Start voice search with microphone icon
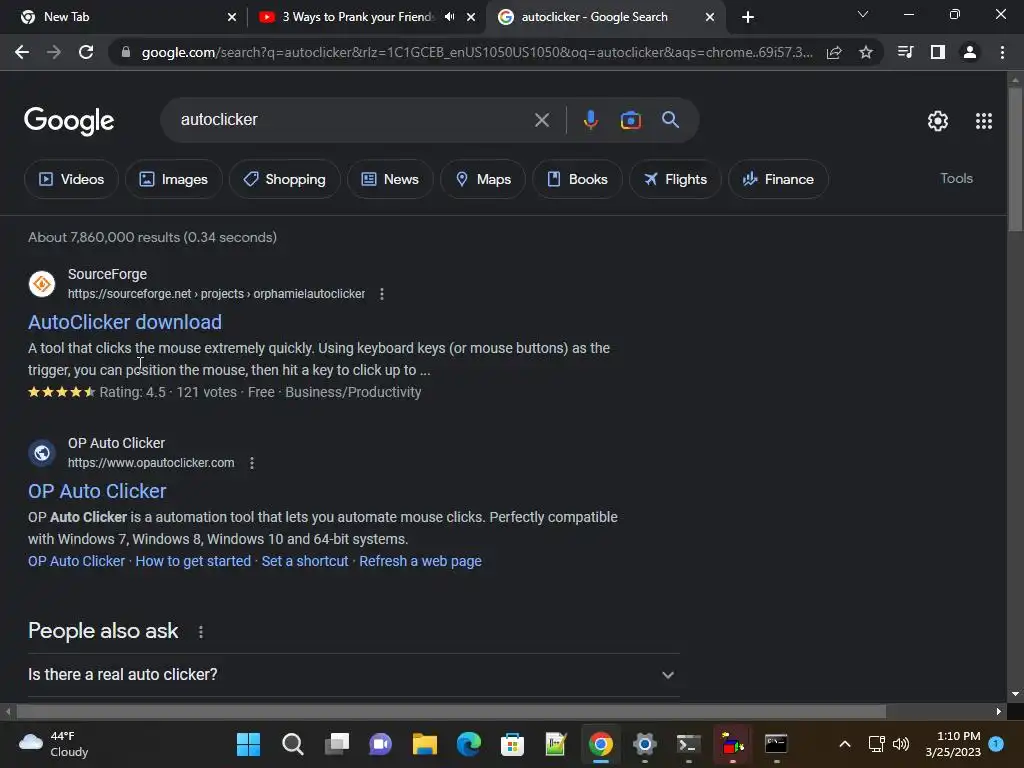This screenshot has height=768, width=1024. pyautogui.click(x=590, y=120)
